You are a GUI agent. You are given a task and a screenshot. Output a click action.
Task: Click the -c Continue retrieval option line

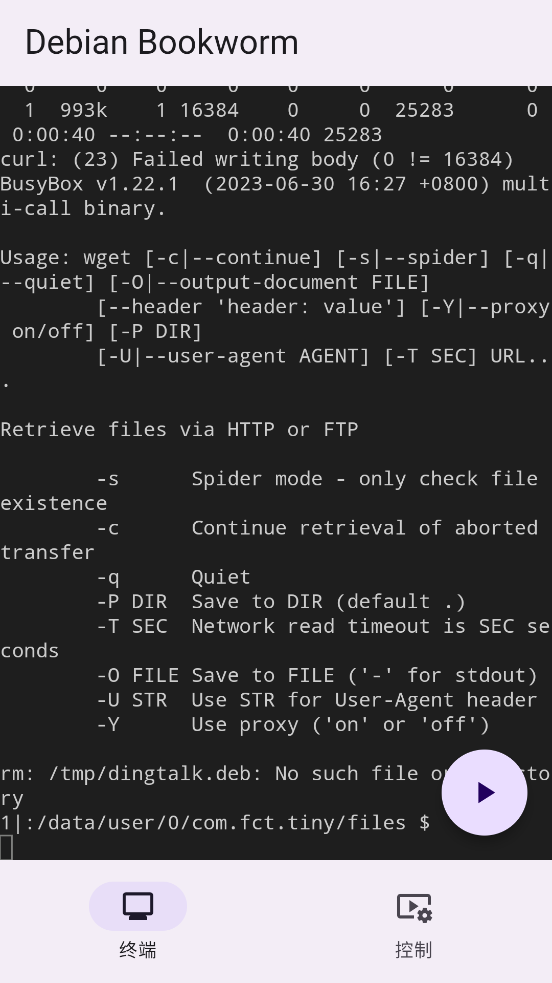click(x=269, y=540)
